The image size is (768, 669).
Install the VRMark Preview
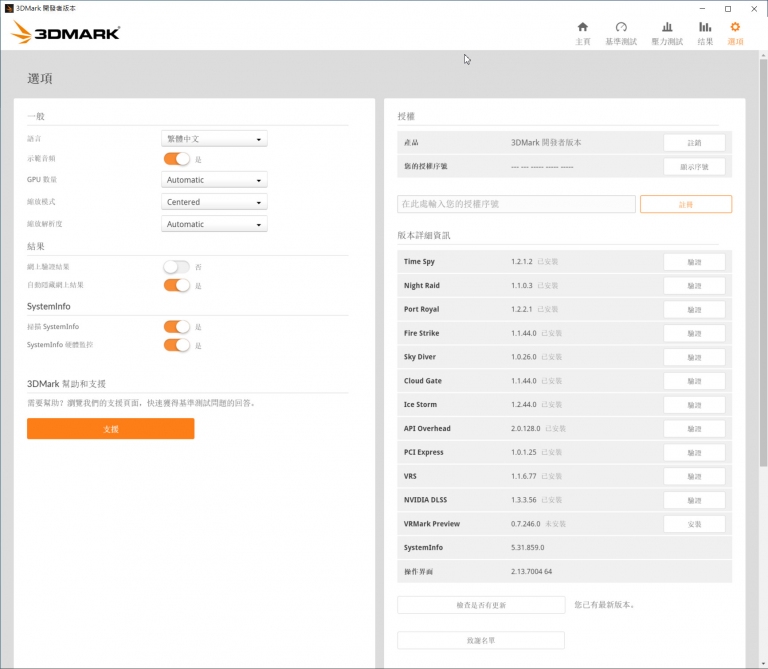pos(694,524)
